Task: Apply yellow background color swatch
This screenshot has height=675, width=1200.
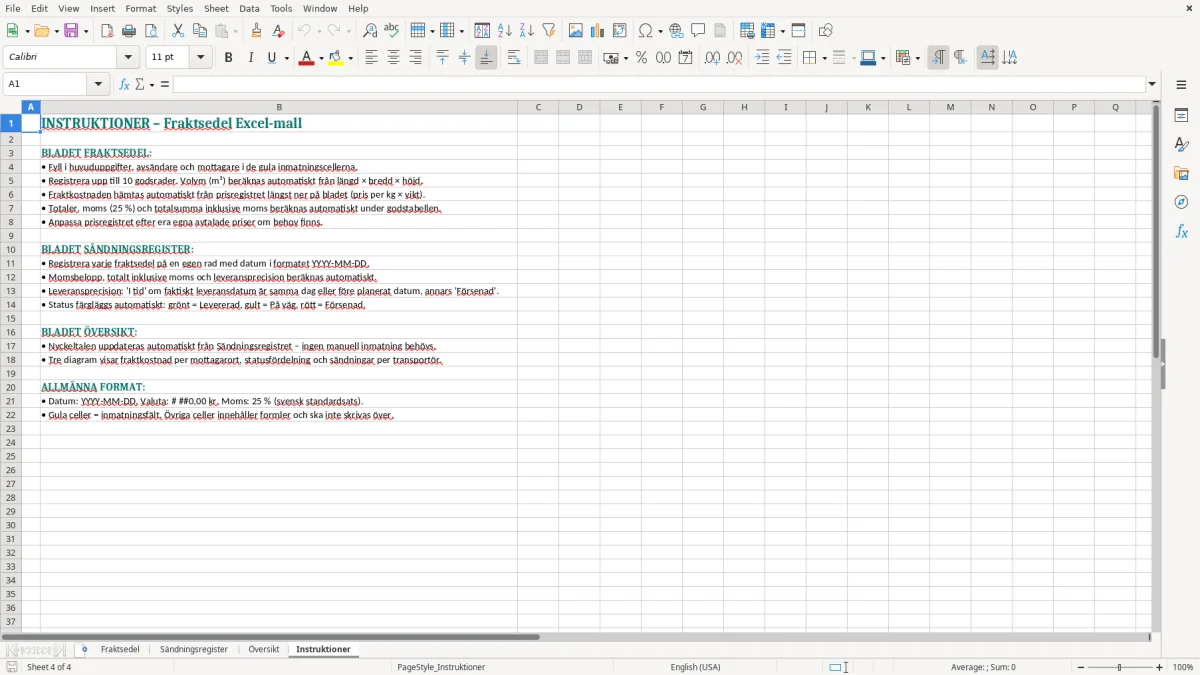Action: (336, 58)
